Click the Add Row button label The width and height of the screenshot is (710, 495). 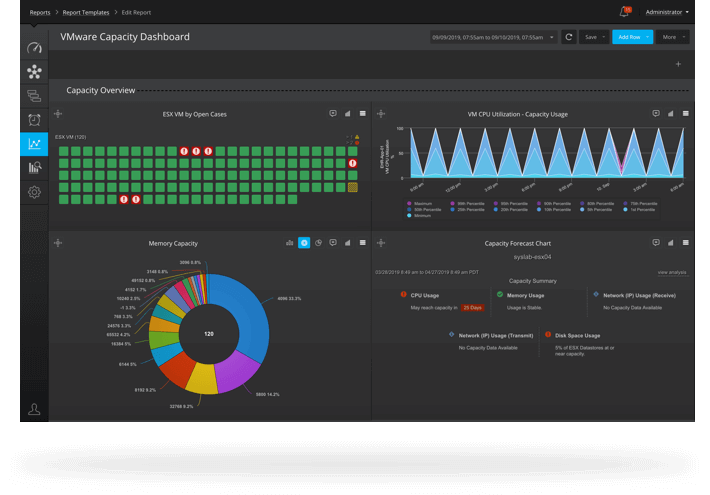tap(629, 37)
